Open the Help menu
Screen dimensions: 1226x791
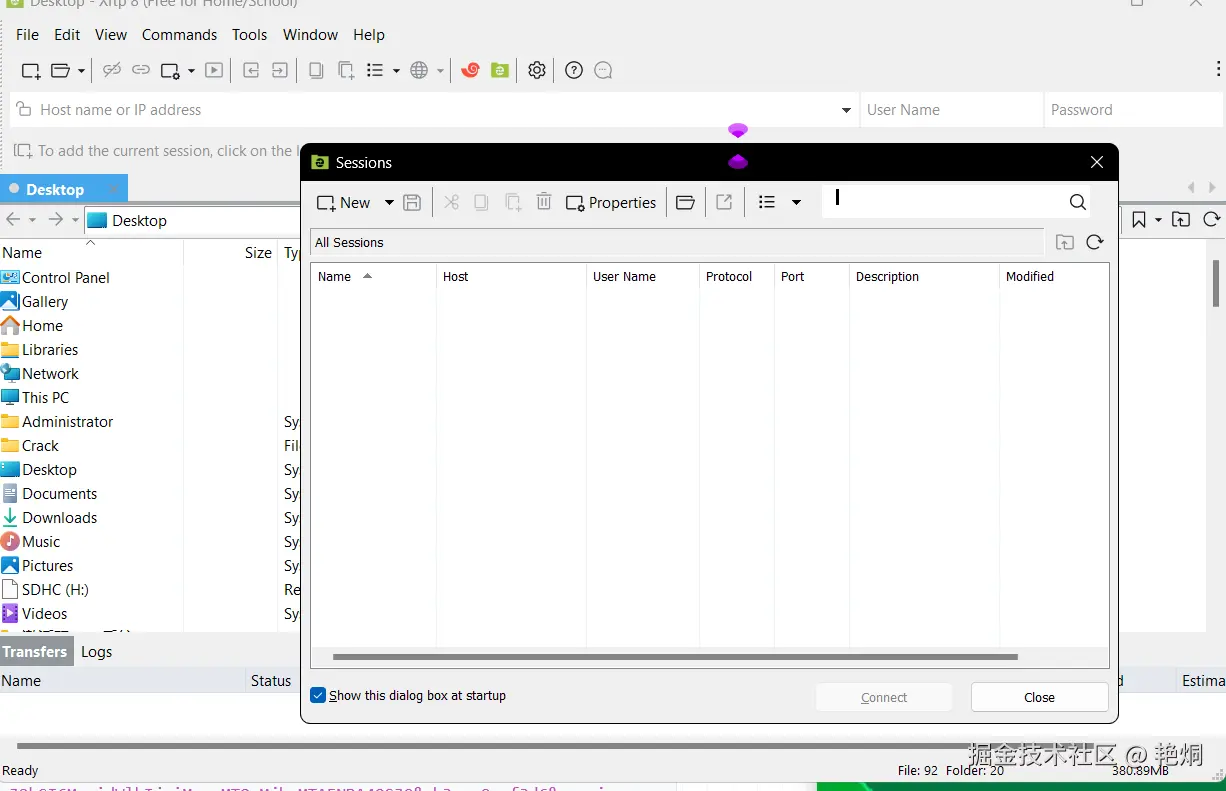(368, 34)
